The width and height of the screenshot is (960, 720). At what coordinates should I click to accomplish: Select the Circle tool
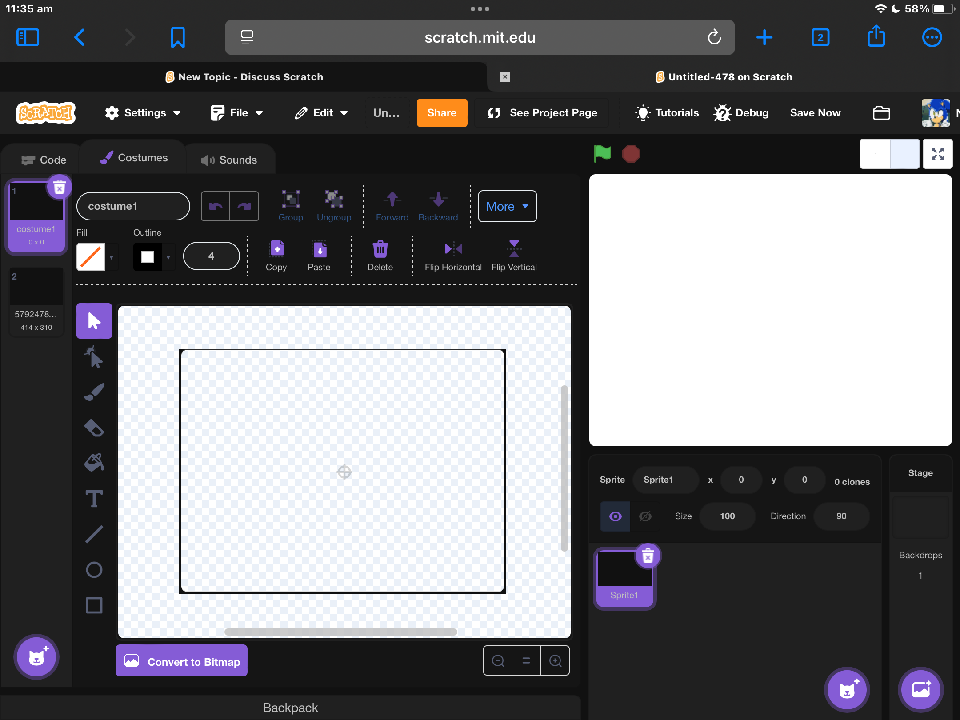(x=93, y=569)
